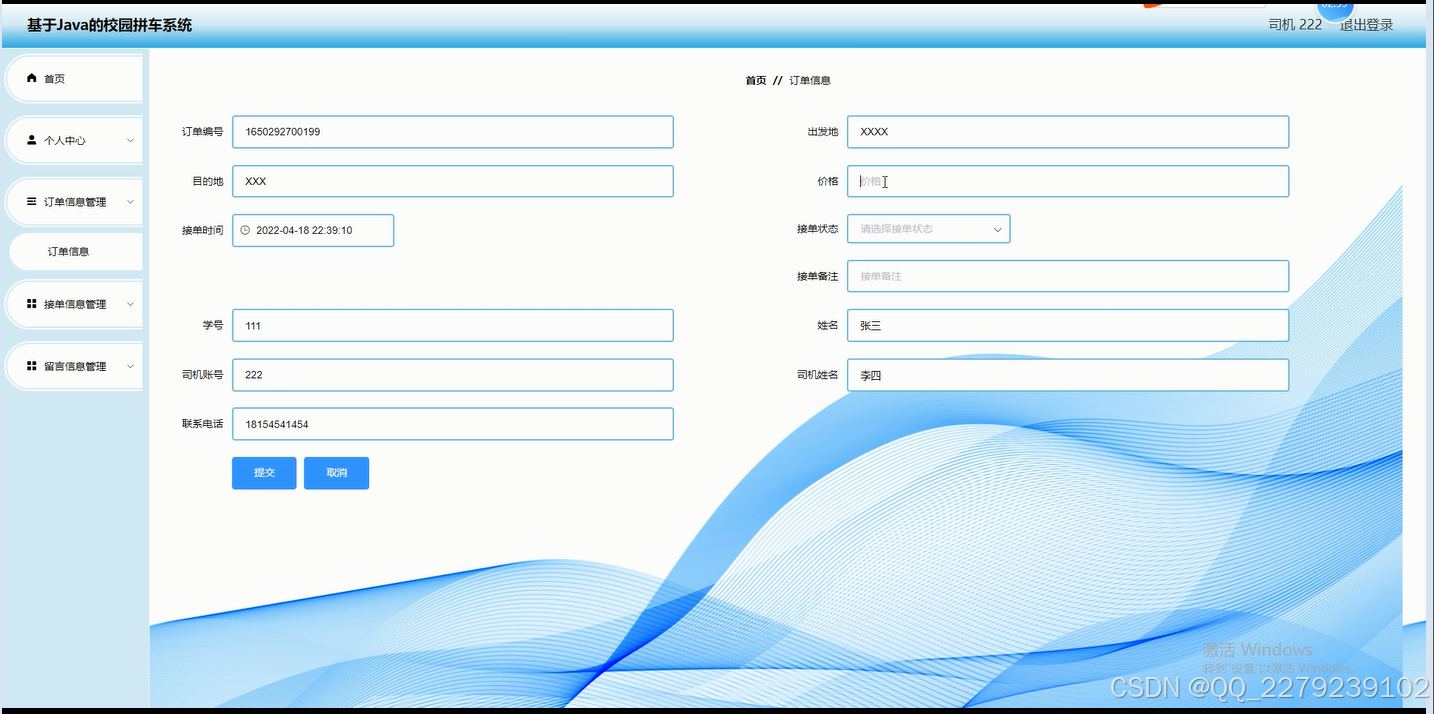The width and height of the screenshot is (1434, 714).
Task: Focus the 司机账号 input field
Action: [453, 375]
